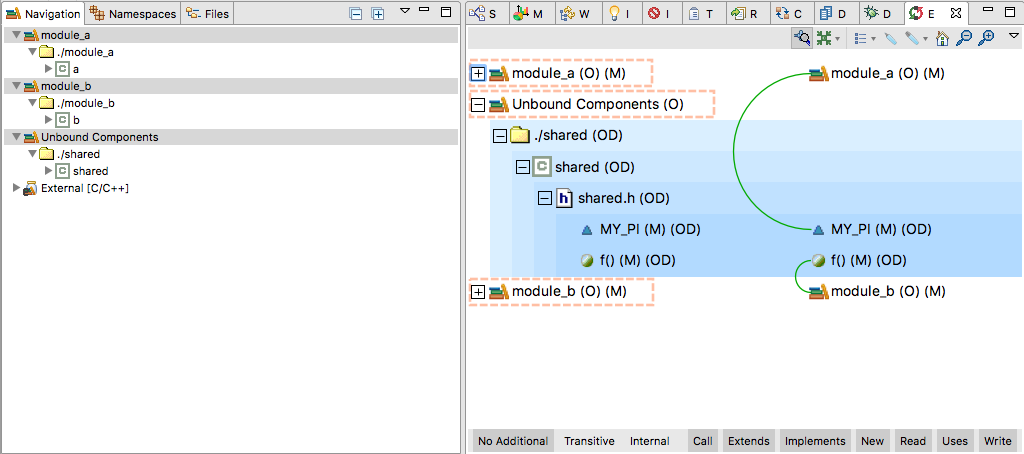Select the shared.h header file icon
1024x454 pixels.
tap(564, 198)
